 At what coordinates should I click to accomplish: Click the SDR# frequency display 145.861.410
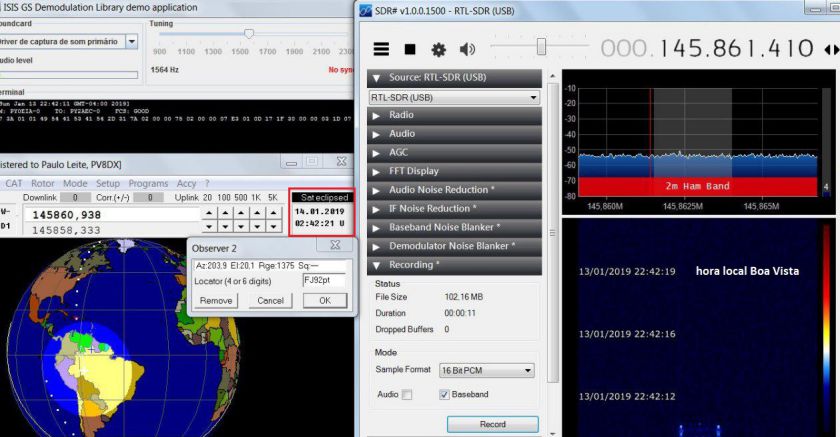736,49
